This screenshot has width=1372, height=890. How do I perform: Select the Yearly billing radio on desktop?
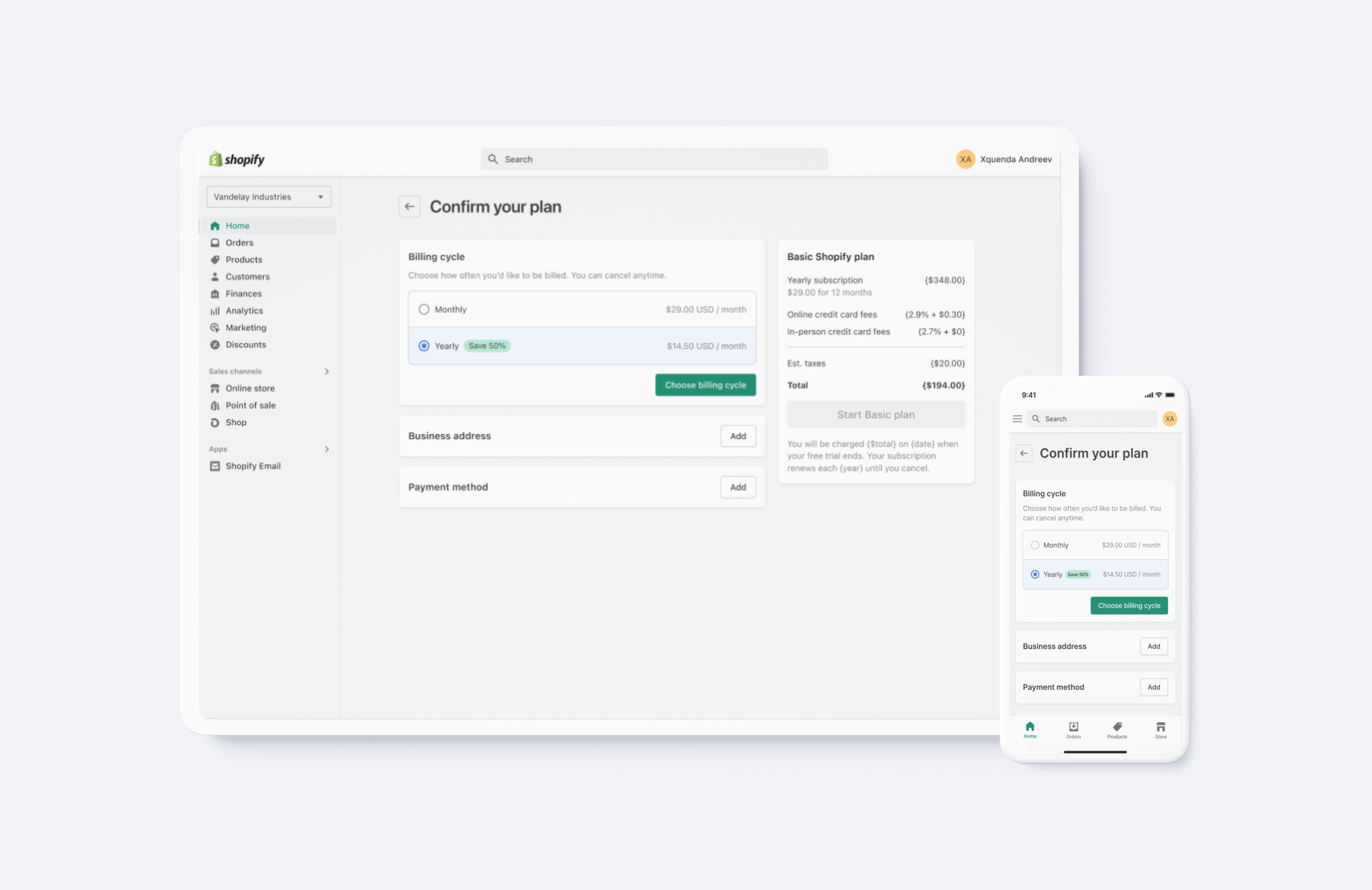coord(424,346)
